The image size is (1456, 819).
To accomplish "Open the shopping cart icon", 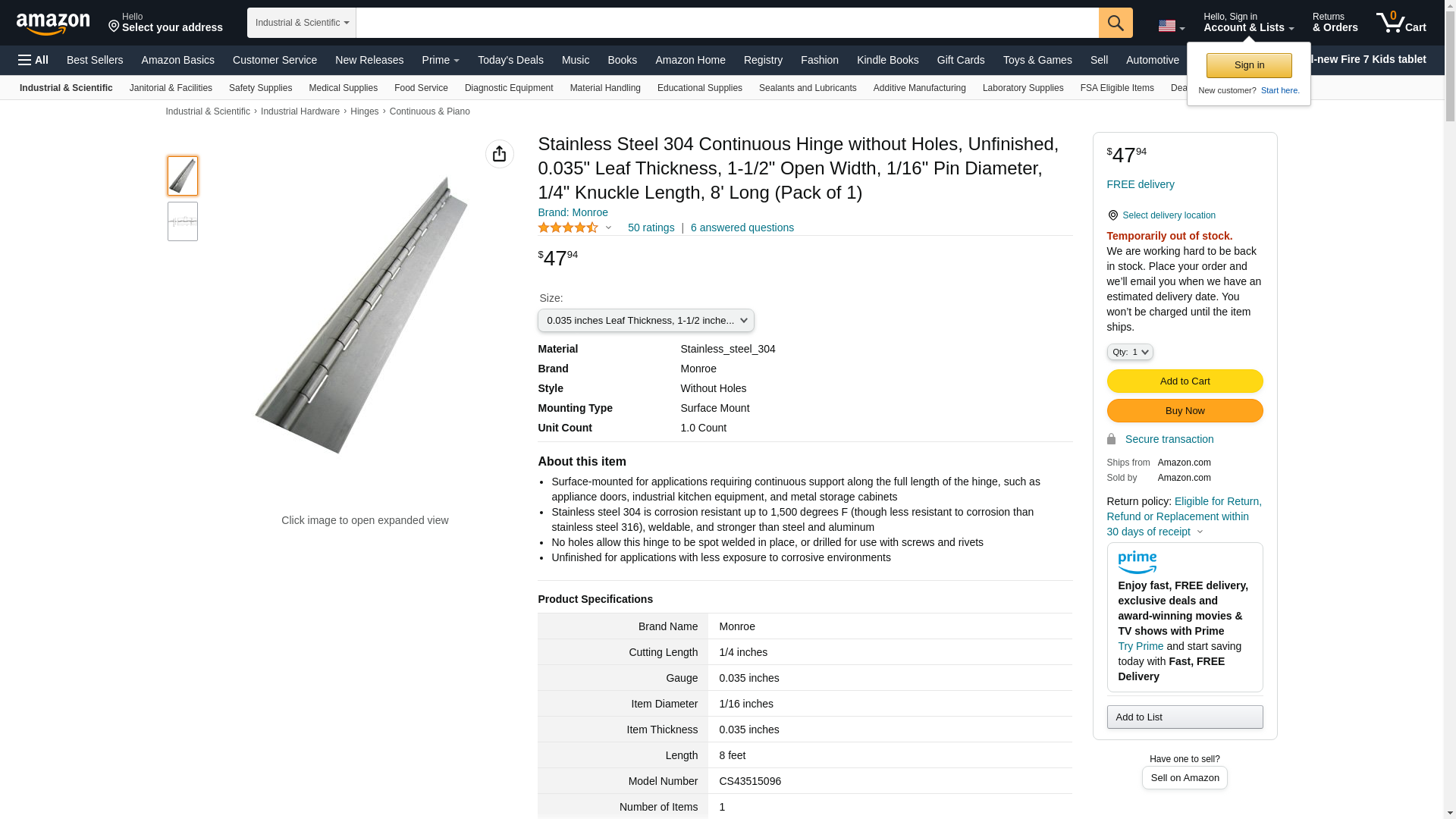I will [x=1401, y=23].
